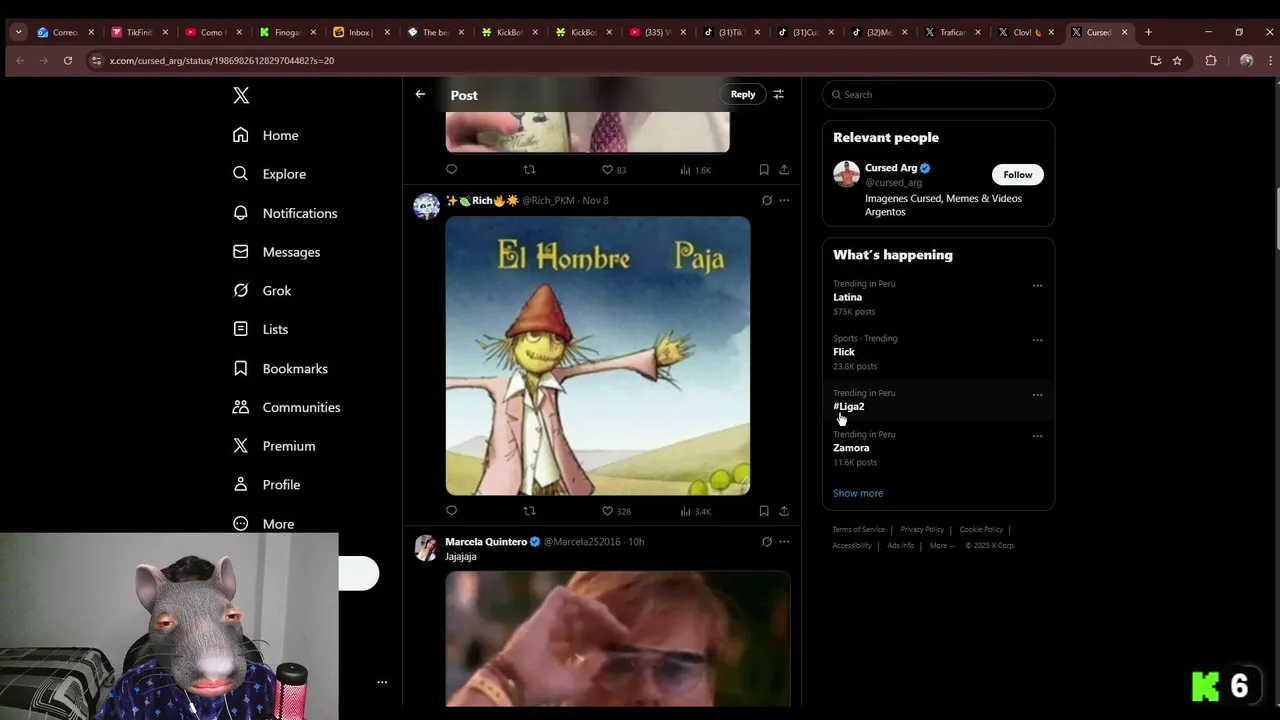Click Cookie Policy footer link
The height and width of the screenshot is (720, 1280).
(x=981, y=529)
